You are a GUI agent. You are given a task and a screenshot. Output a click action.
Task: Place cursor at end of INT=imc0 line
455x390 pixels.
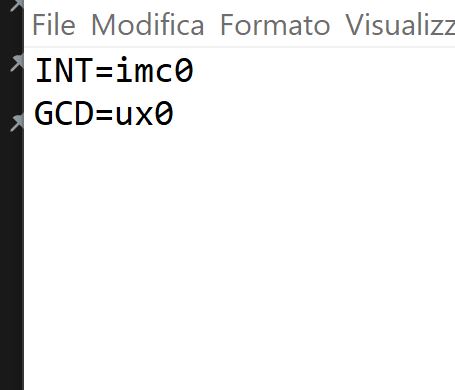pyautogui.click(x=194, y=70)
